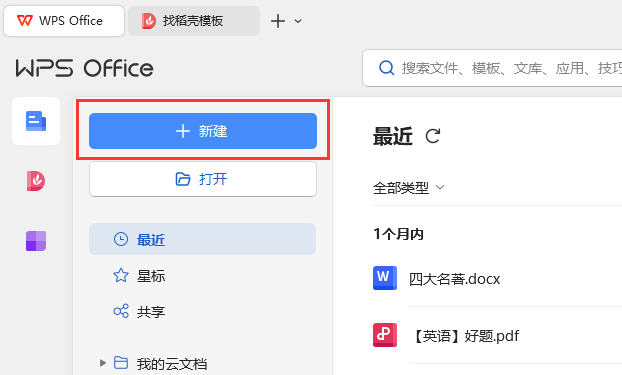622x375 pixels.
Task: Switch to the 找稻壳模板 tab
Action: [194, 21]
